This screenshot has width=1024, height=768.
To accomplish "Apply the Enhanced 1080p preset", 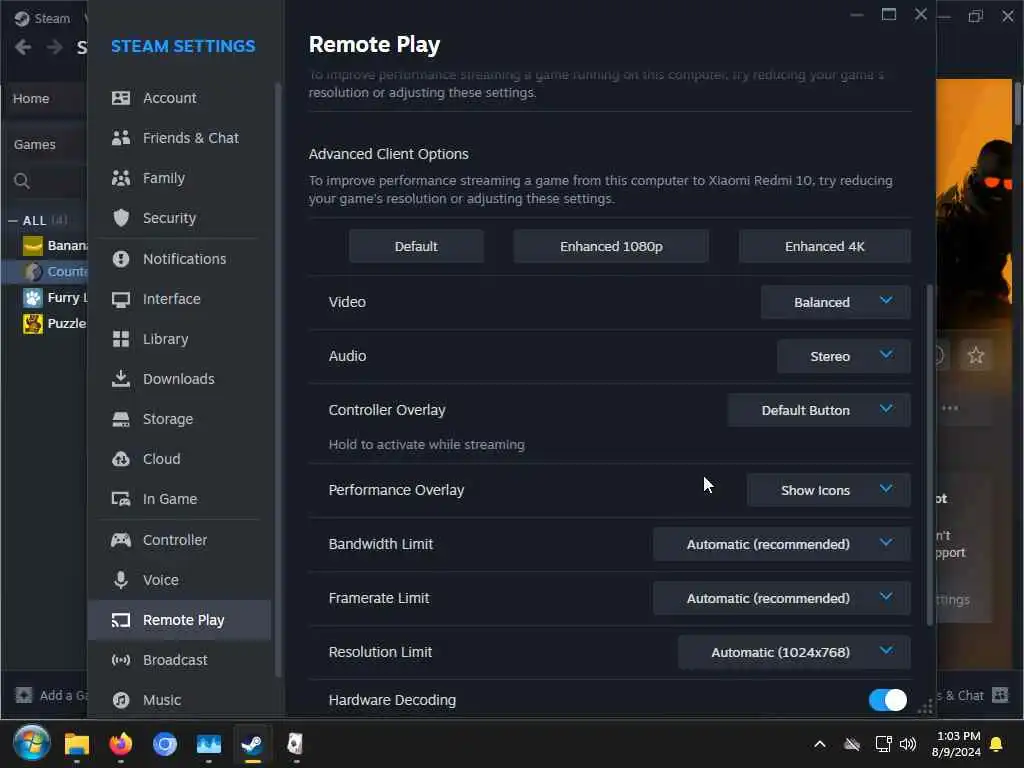I will tap(611, 246).
